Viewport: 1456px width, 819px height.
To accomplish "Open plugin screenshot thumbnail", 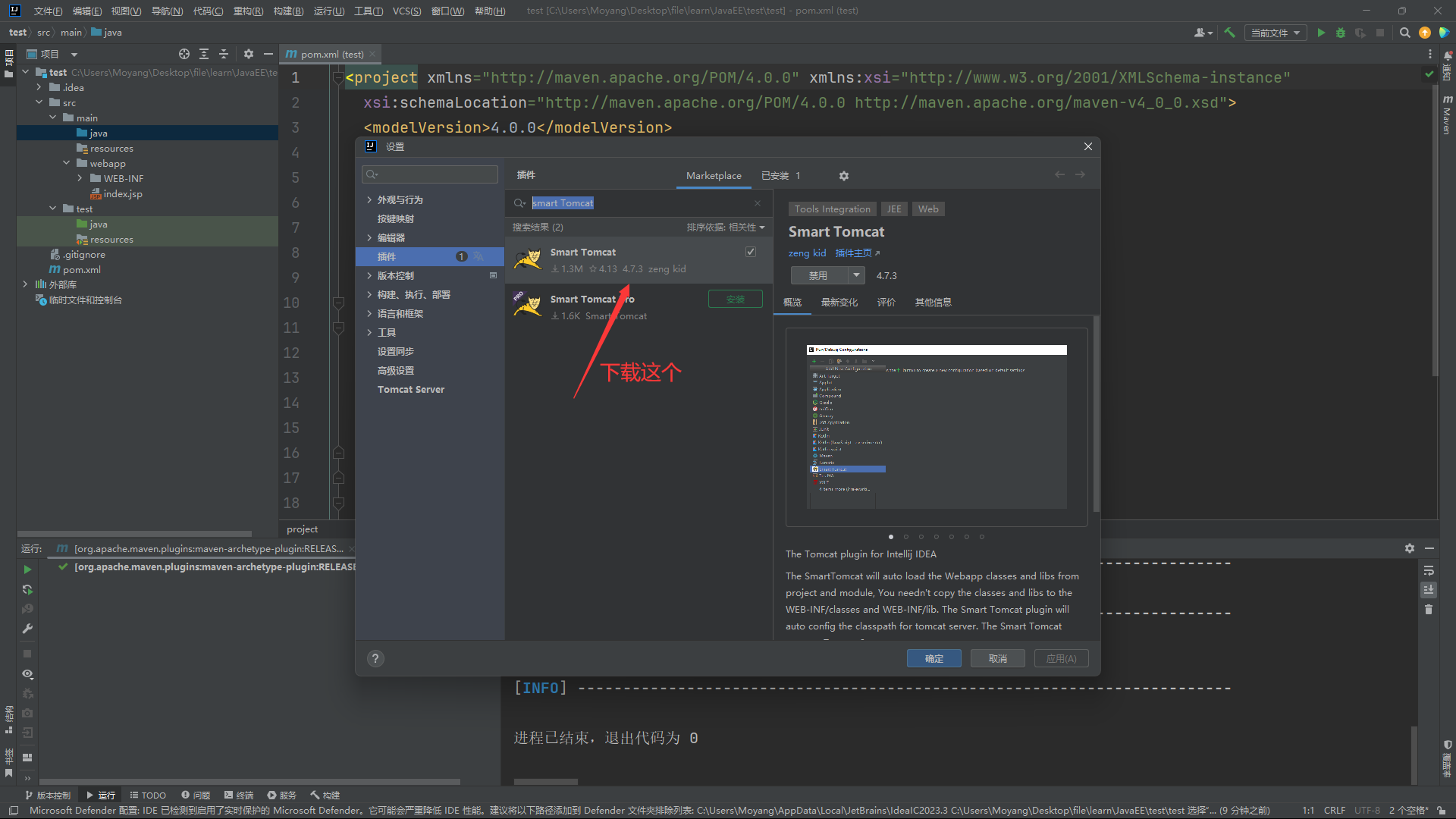I will (937, 426).
